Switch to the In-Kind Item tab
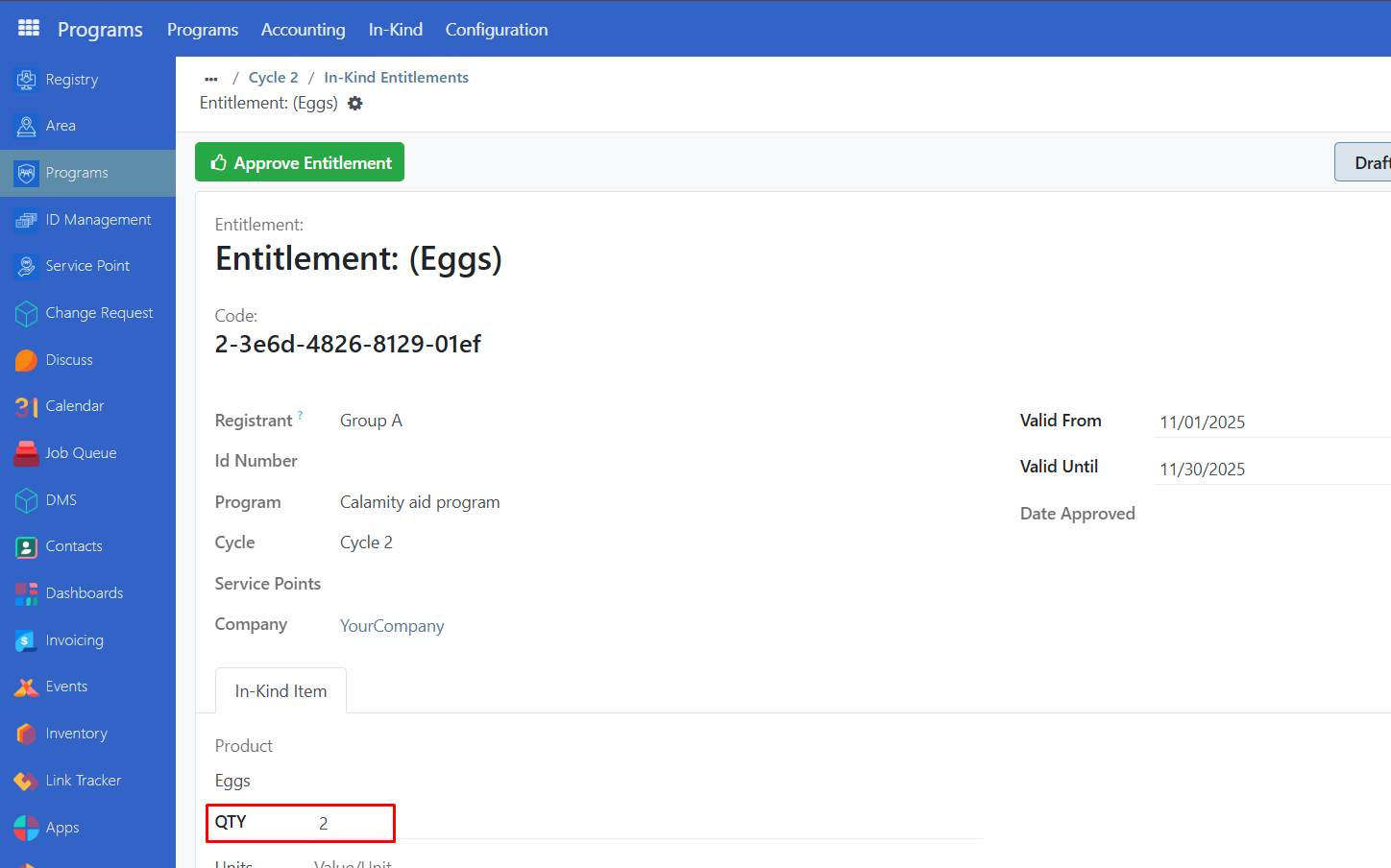 281,691
